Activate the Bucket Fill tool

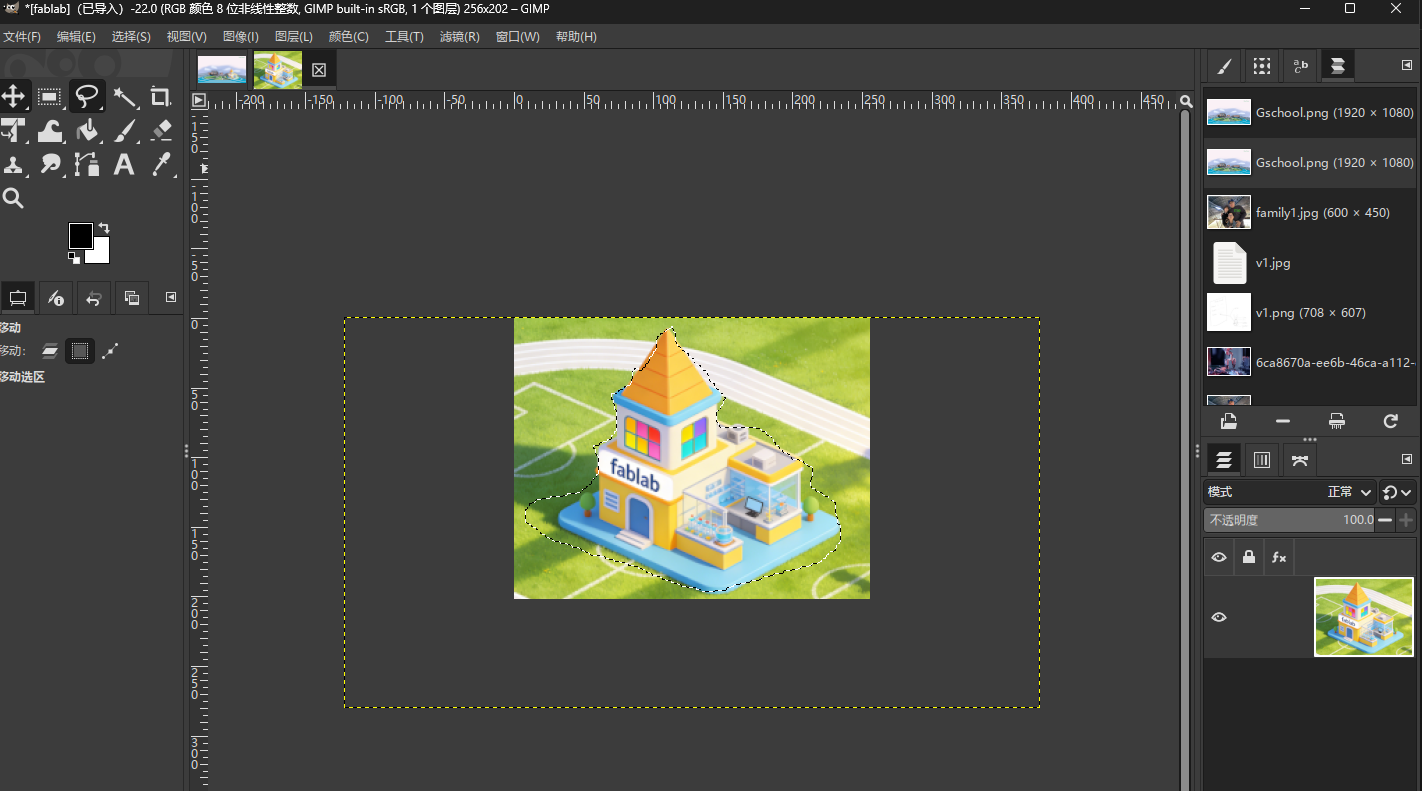point(87,130)
